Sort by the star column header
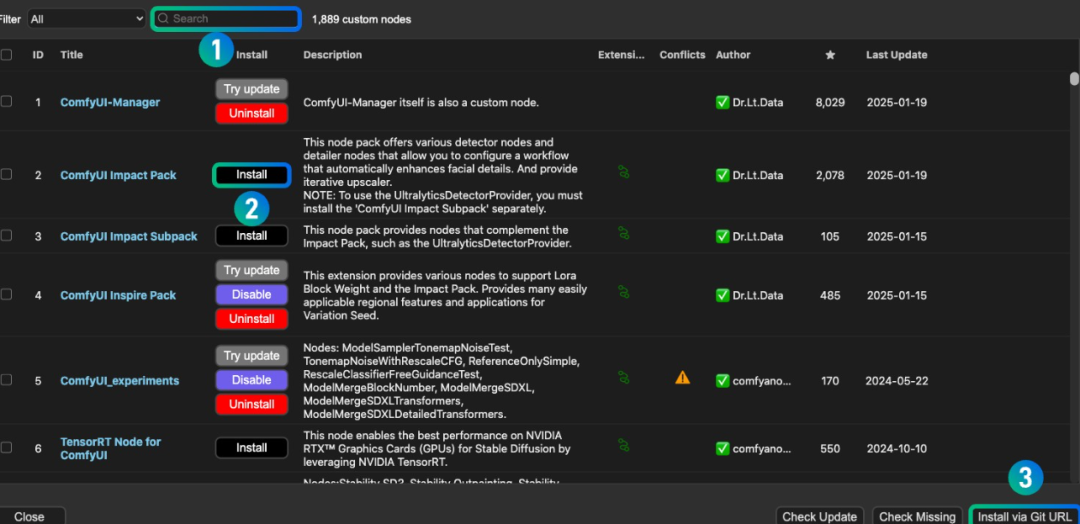 tap(830, 55)
